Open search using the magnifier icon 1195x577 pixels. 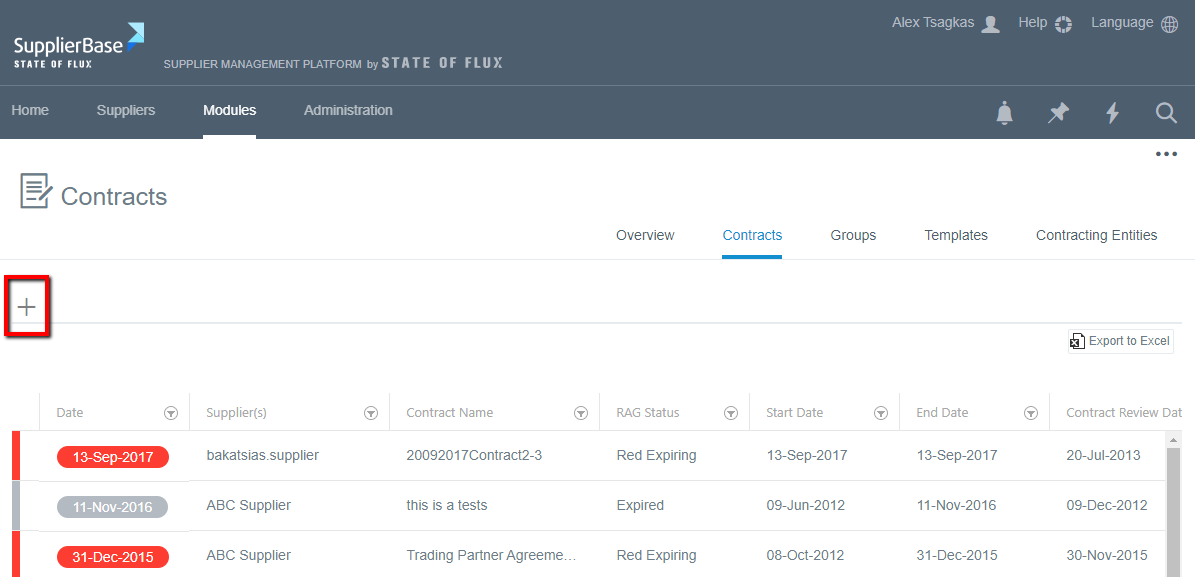point(1166,113)
